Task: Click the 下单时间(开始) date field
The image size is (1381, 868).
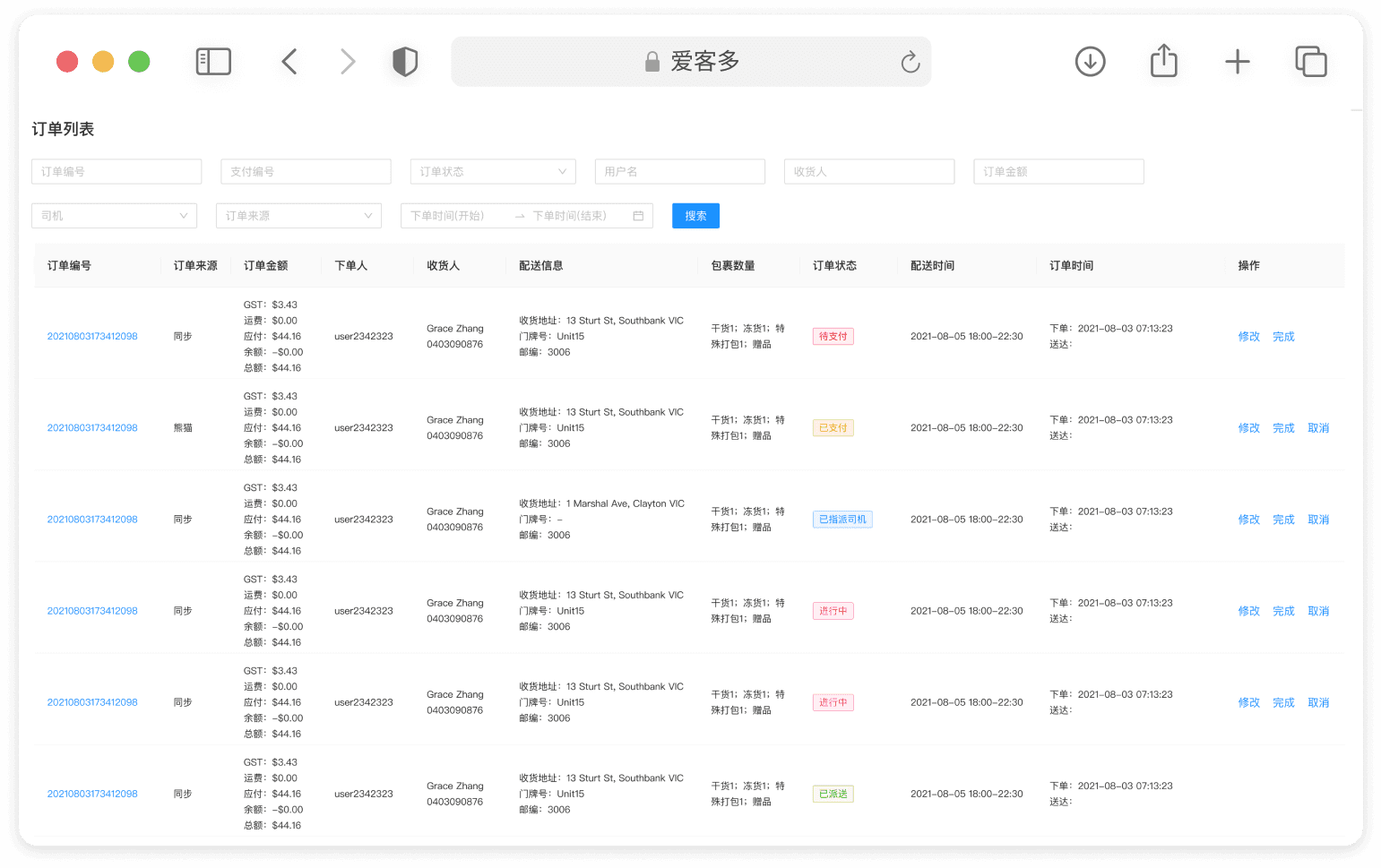Action: [457, 216]
